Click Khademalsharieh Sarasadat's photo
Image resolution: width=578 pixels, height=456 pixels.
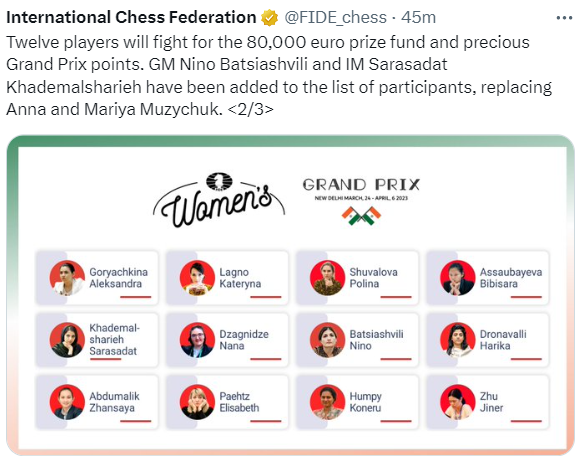coord(67,340)
